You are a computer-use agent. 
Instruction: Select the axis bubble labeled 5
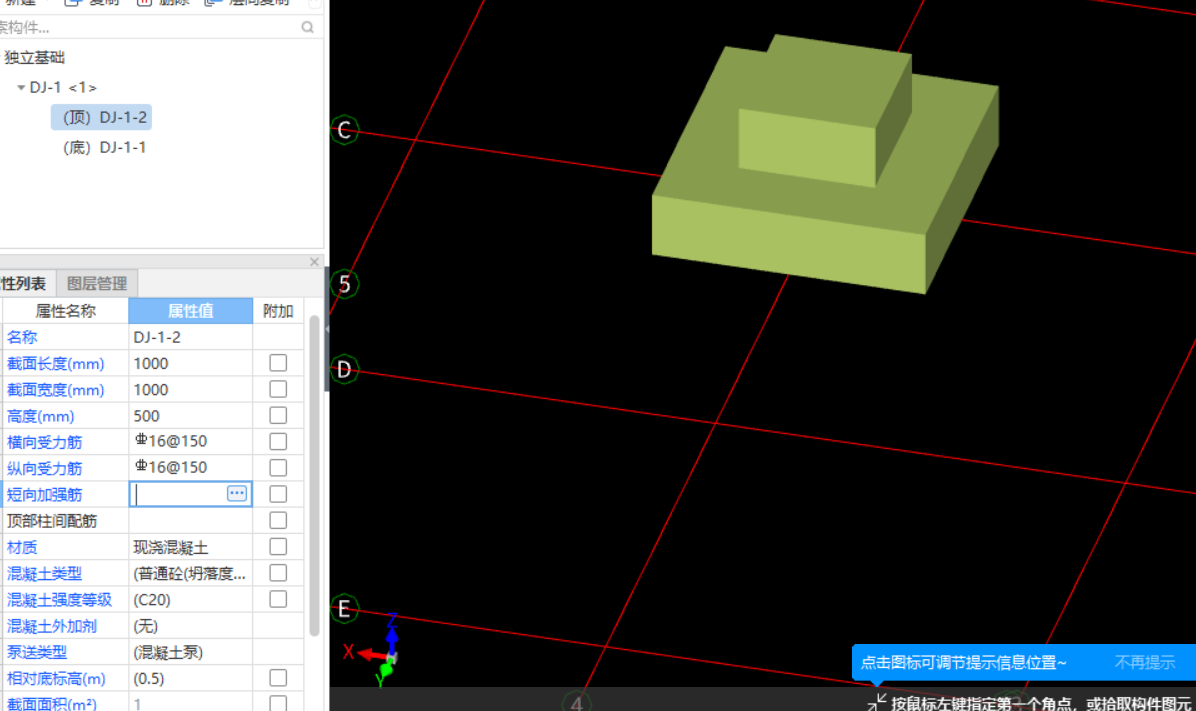[344, 285]
